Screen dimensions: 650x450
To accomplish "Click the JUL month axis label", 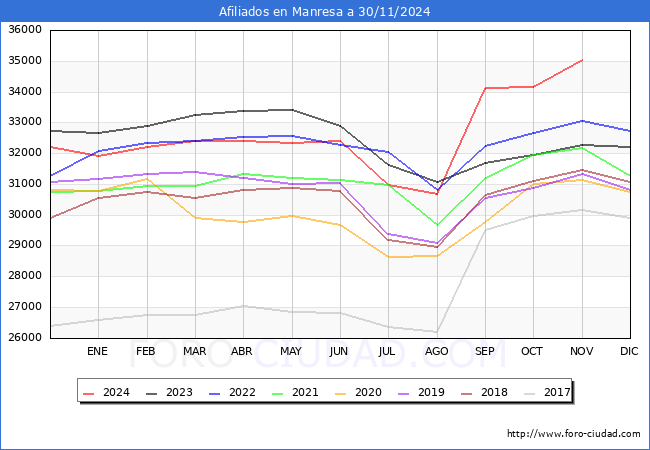I will 386,351.
